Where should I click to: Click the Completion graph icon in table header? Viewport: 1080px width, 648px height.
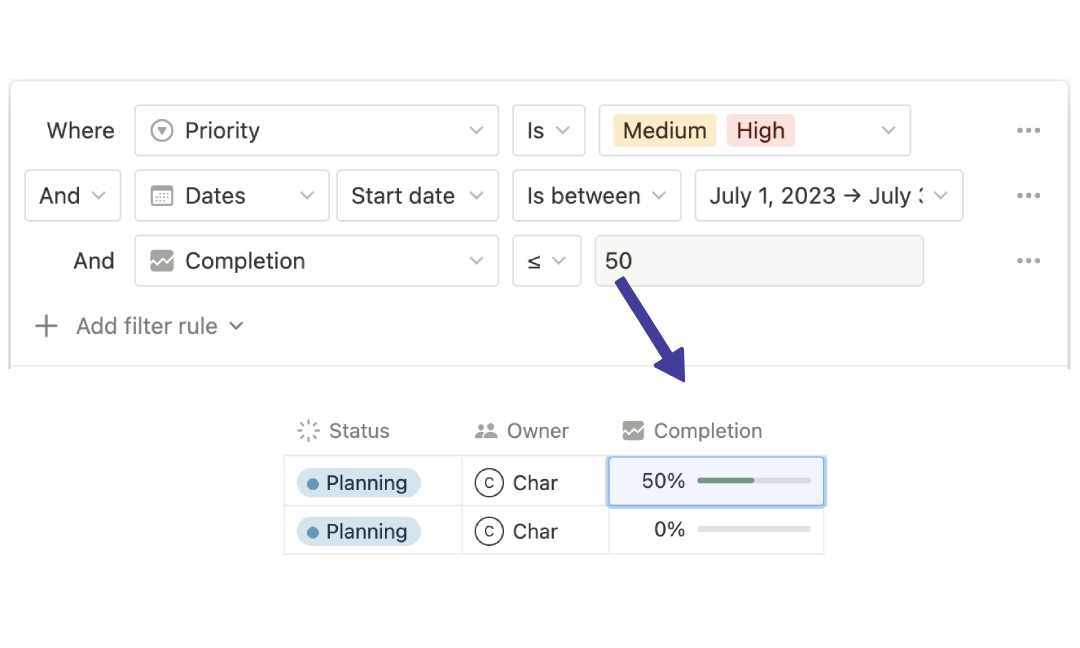(x=631, y=430)
